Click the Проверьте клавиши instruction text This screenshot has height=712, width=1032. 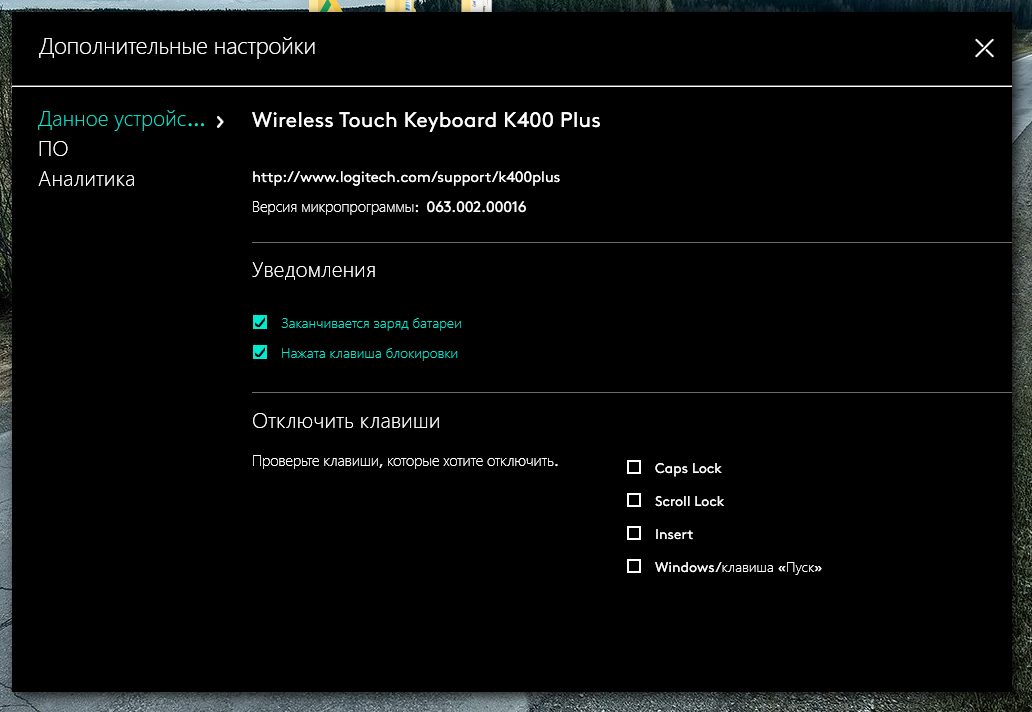pos(405,461)
